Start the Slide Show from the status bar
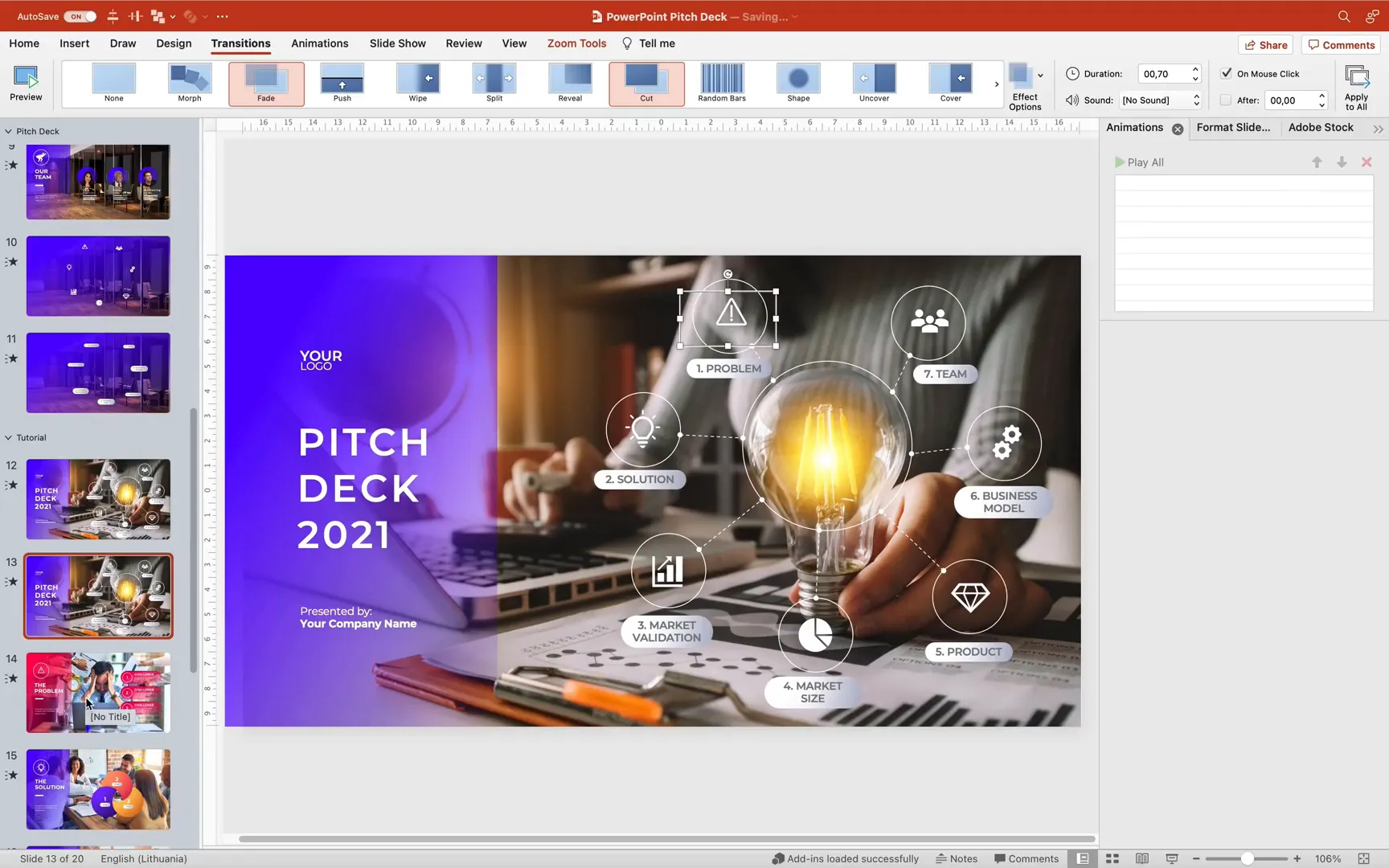Image resolution: width=1389 pixels, height=868 pixels. tap(1172, 858)
